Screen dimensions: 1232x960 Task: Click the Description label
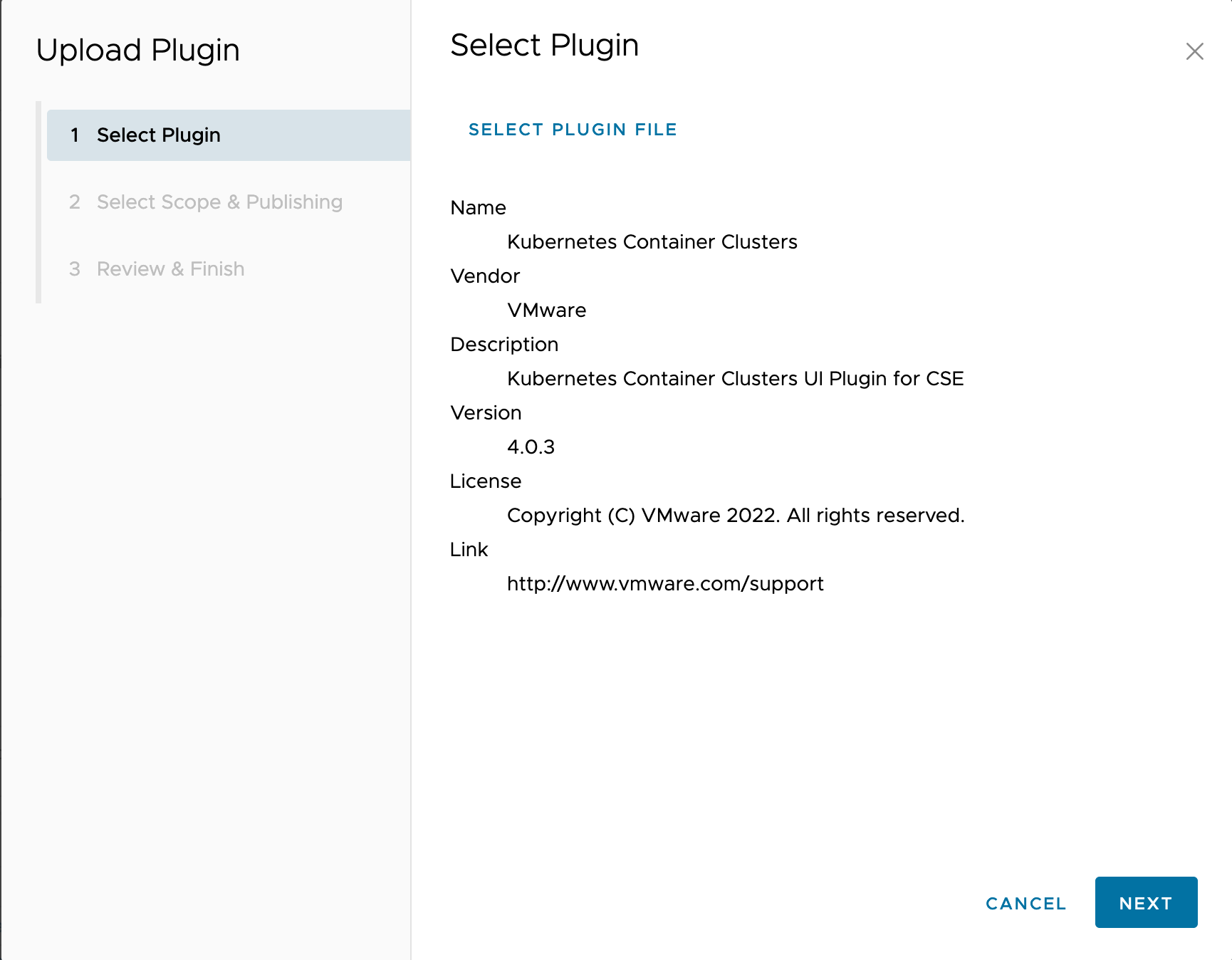504,345
